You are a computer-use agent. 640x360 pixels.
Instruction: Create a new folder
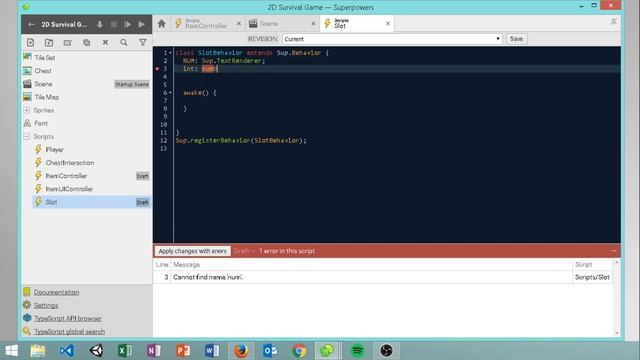click(x=49, y=42)
